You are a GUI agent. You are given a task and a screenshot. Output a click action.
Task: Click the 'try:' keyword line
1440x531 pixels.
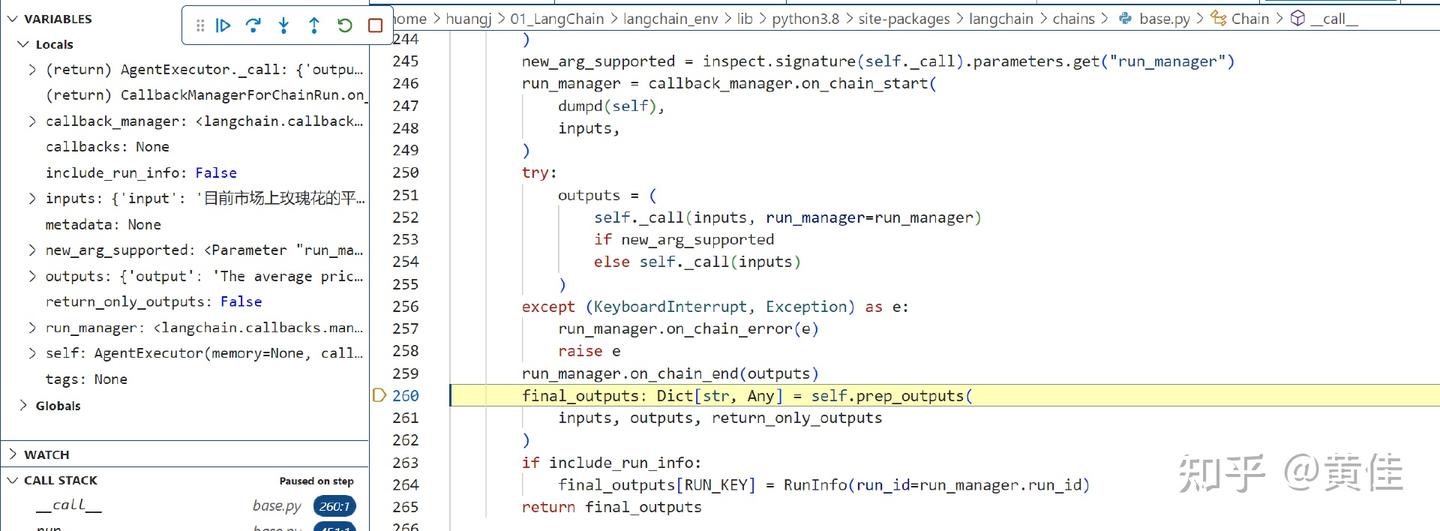point(540,172)
